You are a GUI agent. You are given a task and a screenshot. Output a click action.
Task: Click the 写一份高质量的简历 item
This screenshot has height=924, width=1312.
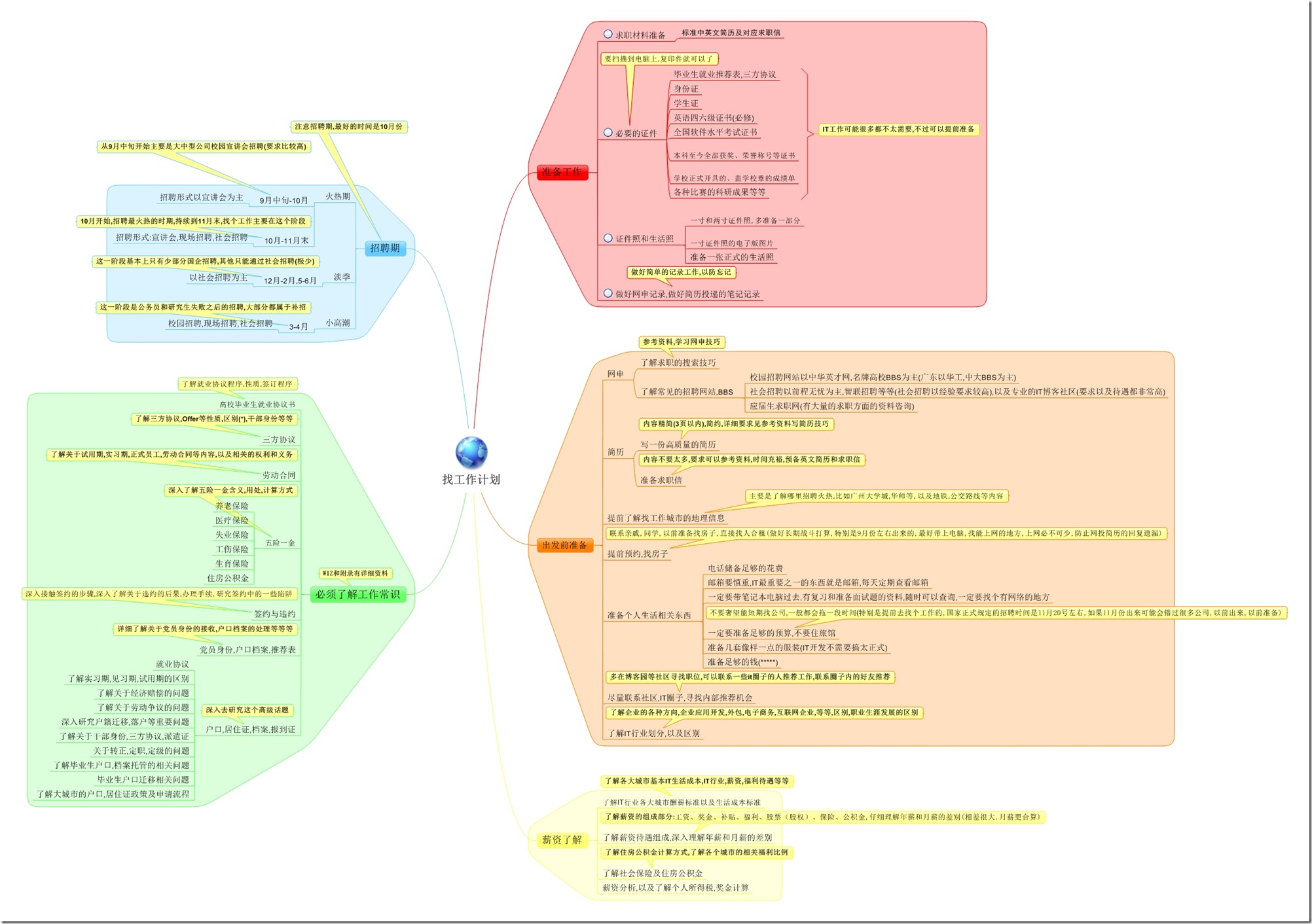pyautogui.click(x=678, y=445)
